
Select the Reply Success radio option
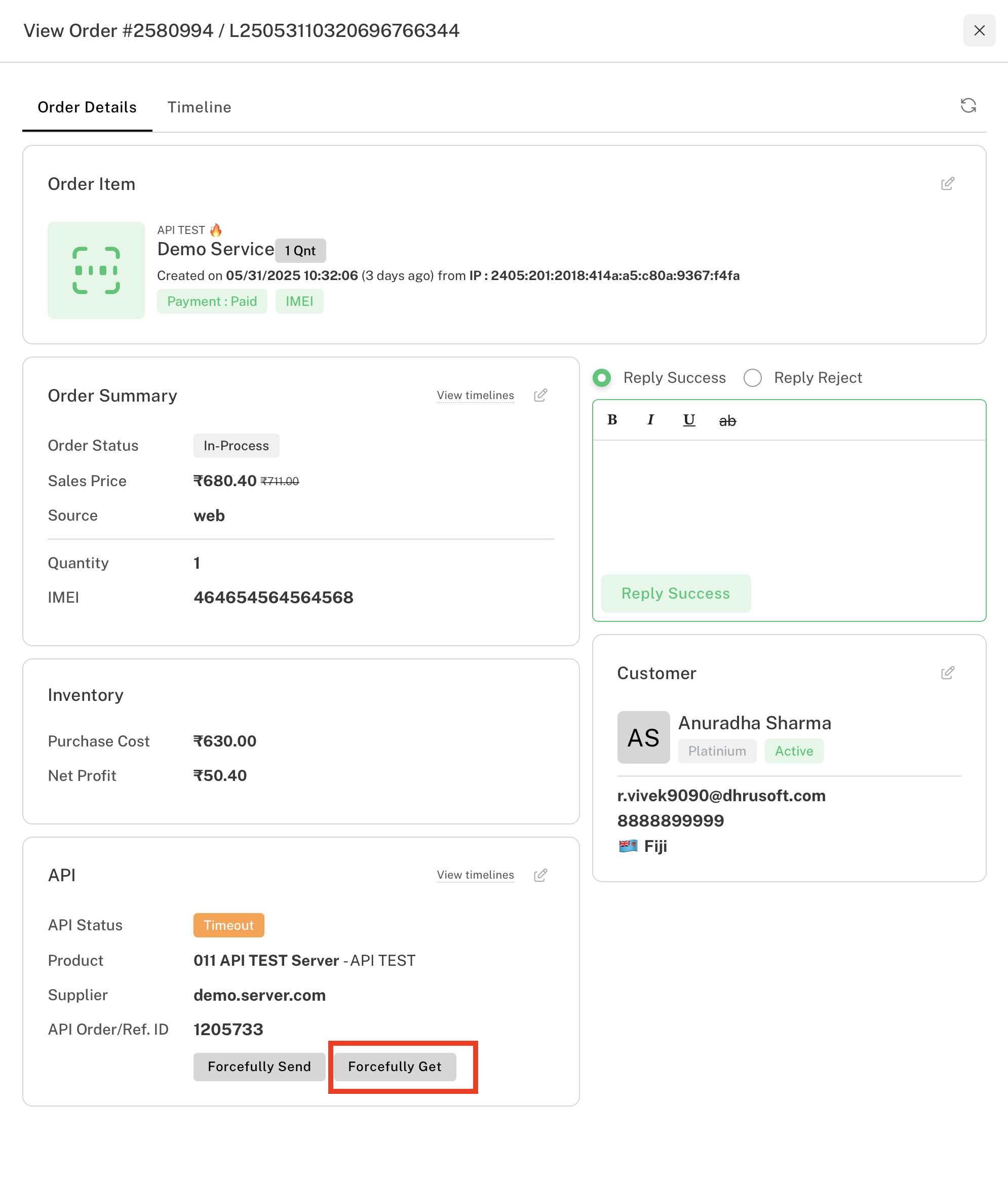click(x=602, y=377)
